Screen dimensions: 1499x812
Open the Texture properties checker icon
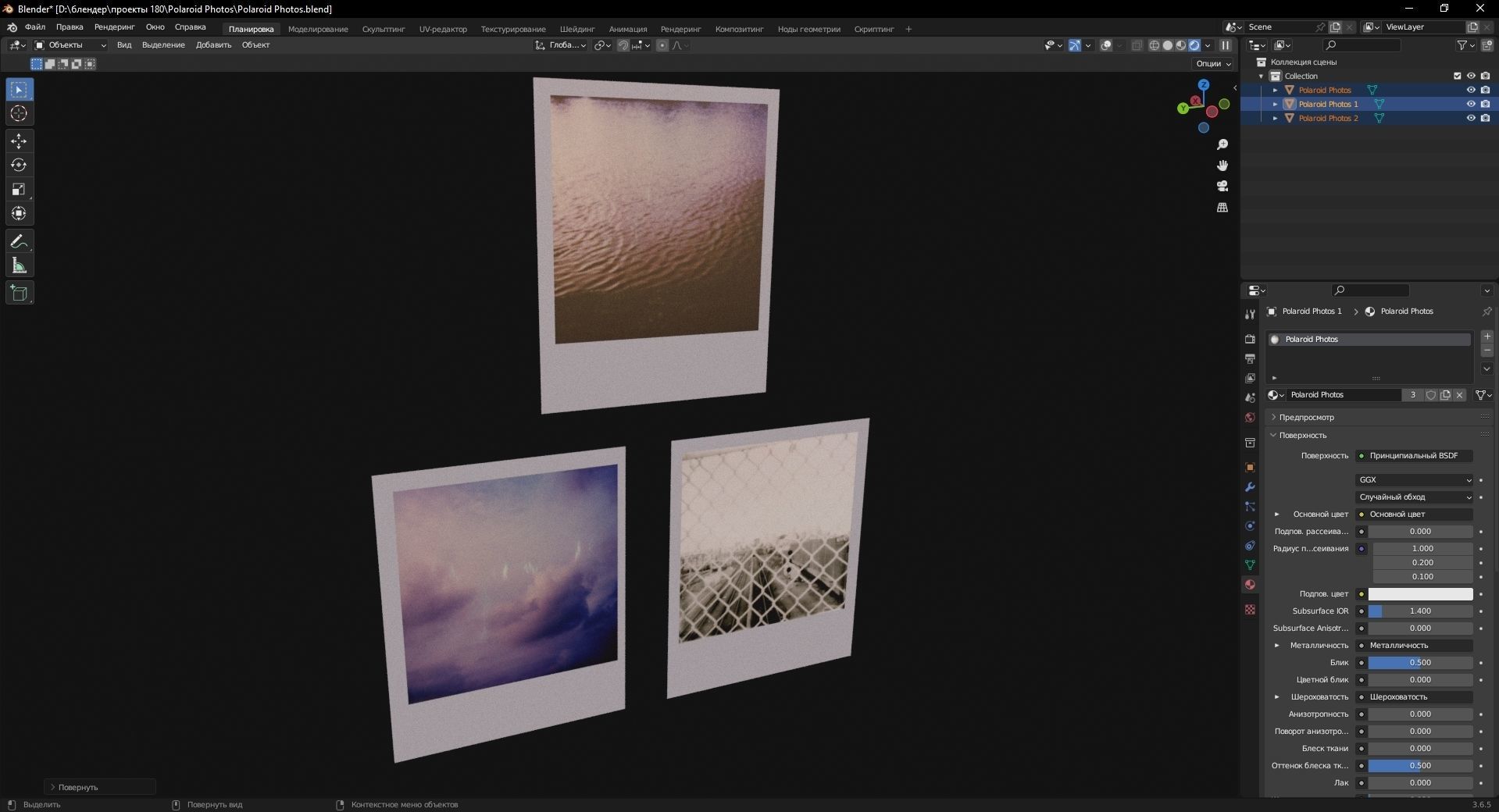[x=1250, y=610]
